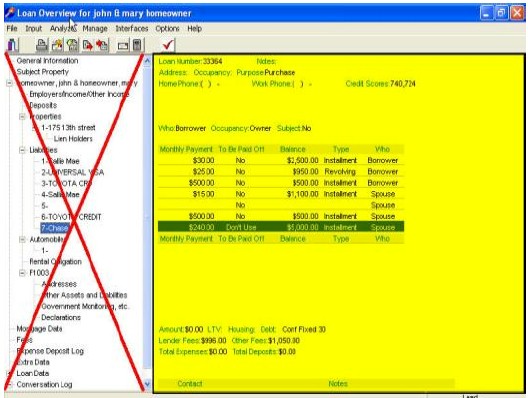Click the Revolving type cell

click(340, 172)
